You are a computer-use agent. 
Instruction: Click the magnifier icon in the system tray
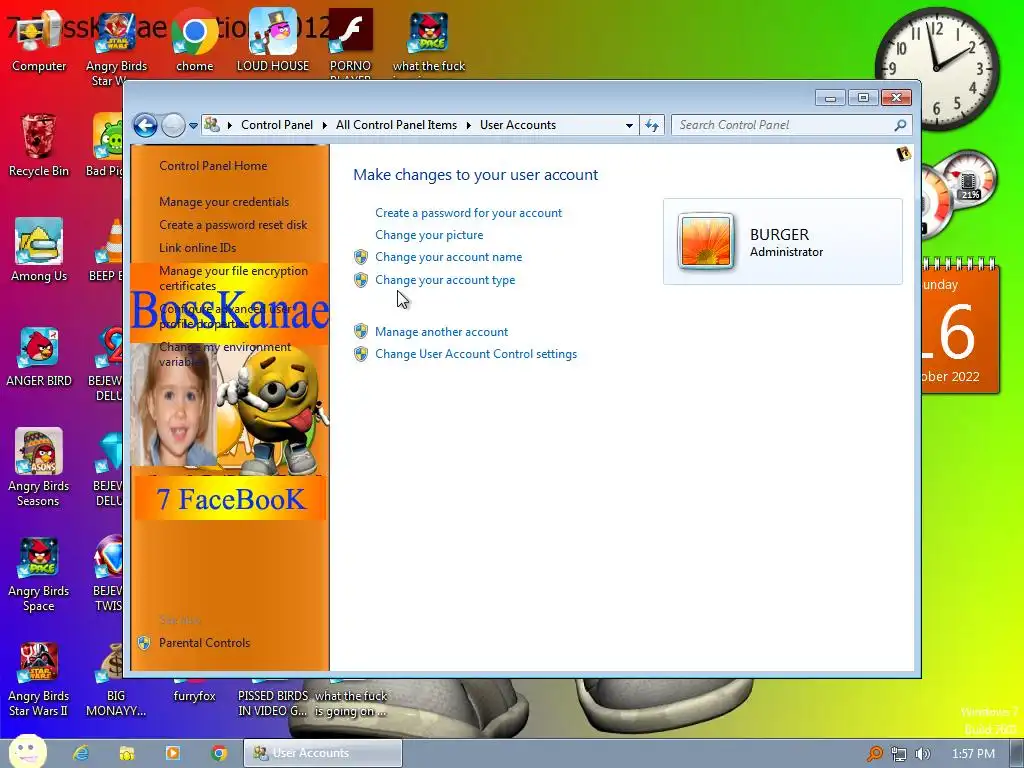874,754
